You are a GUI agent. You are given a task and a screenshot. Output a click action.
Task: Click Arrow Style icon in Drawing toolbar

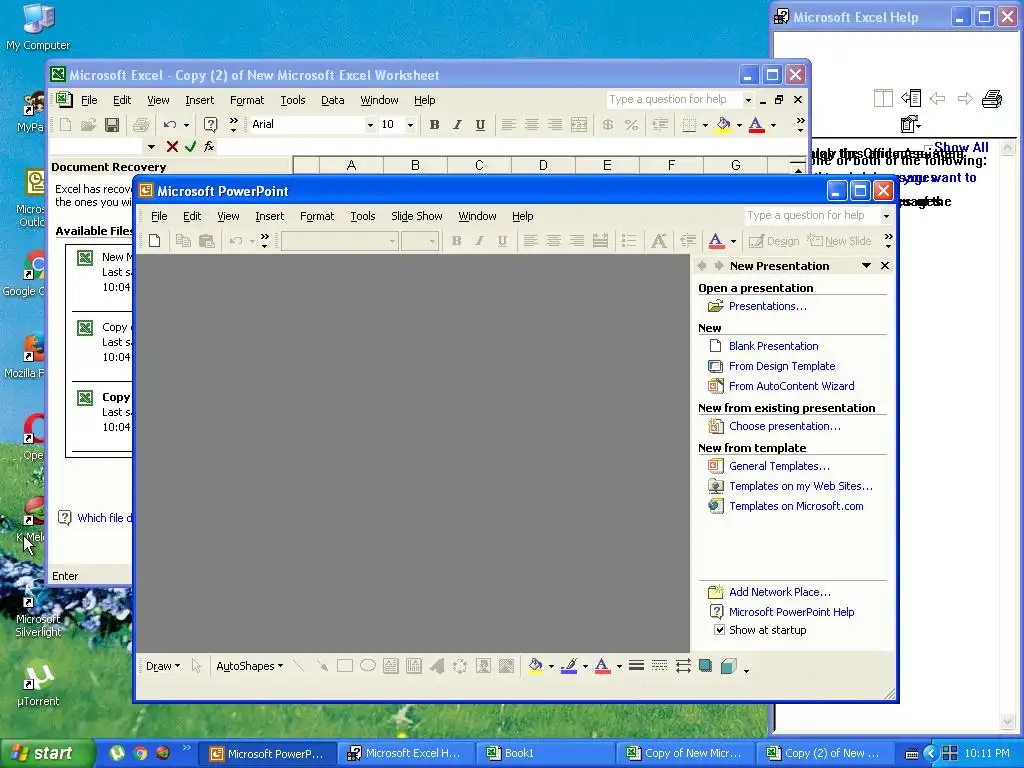coord(683,665)
